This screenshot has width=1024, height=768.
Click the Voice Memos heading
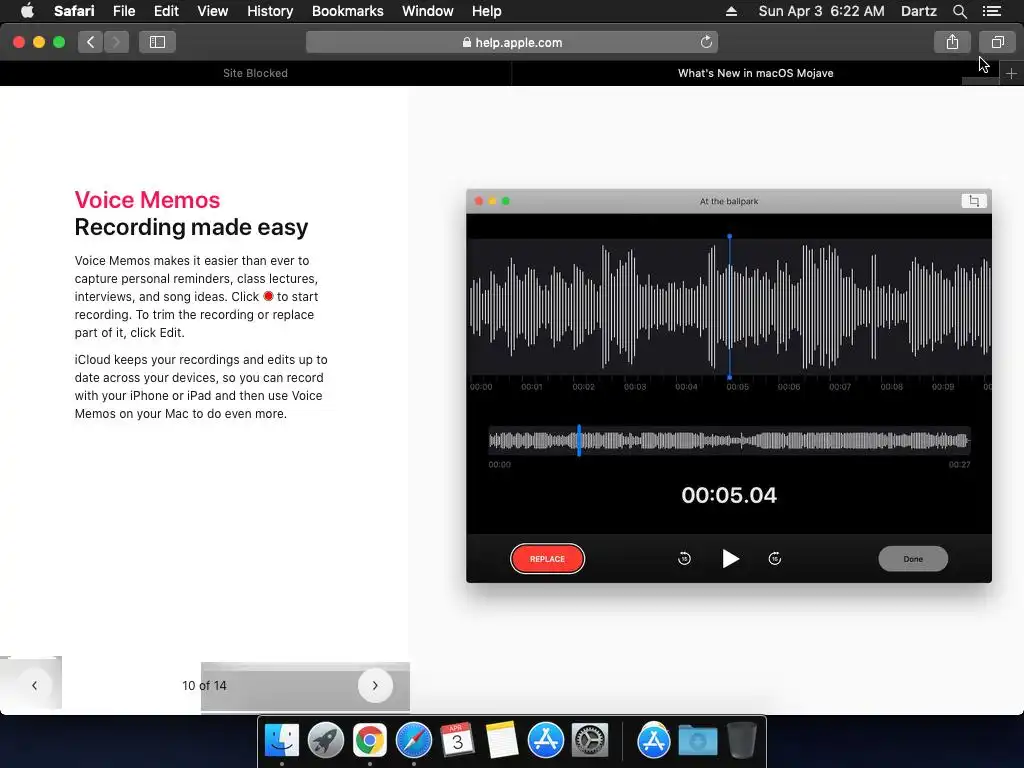(147, 200)
